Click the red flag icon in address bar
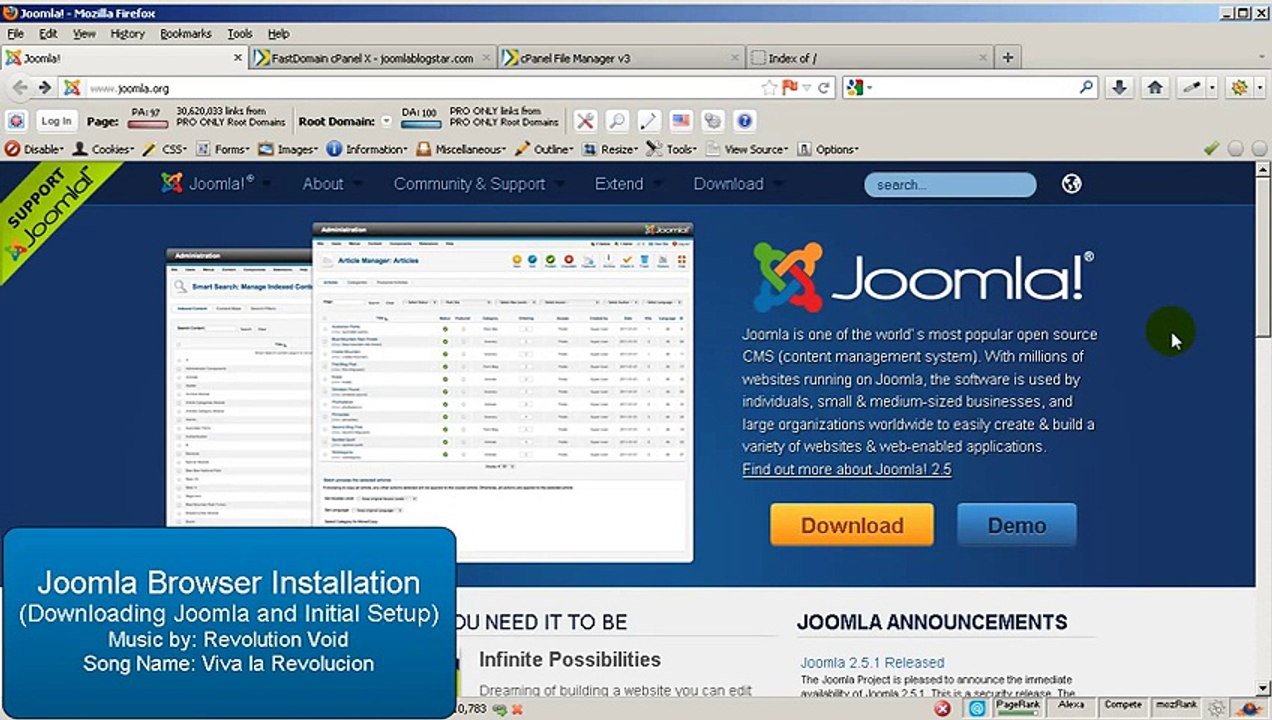 [791, 88]
